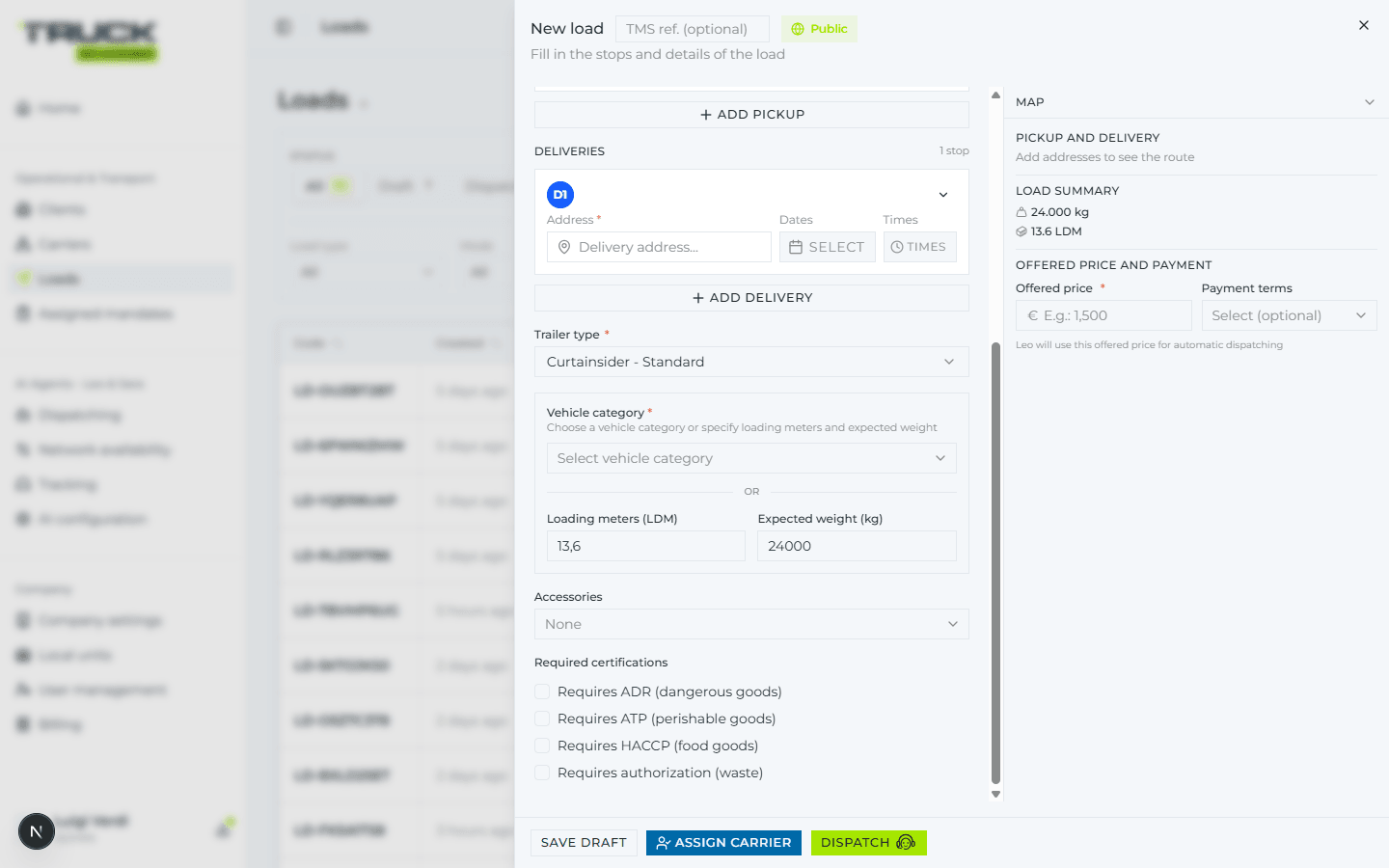Click the blue D1 delivery stop badge
Screen dimensions: 1389x868
pos(560,195)
